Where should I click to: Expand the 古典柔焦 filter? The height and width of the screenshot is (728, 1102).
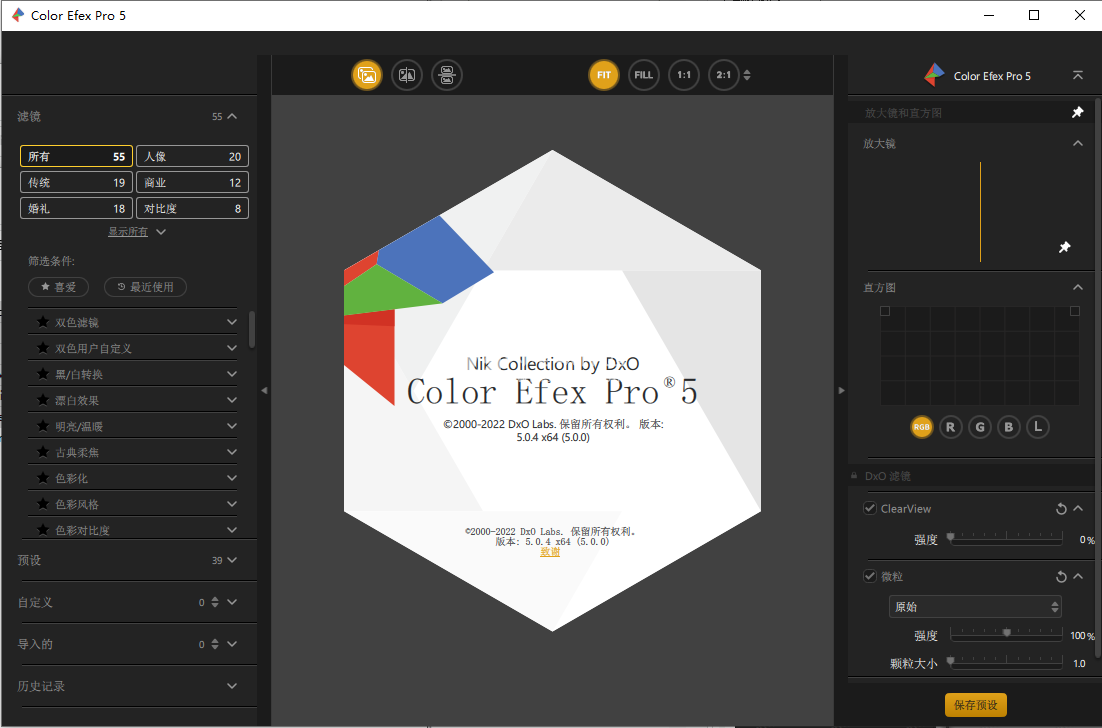tap(232, 452)
